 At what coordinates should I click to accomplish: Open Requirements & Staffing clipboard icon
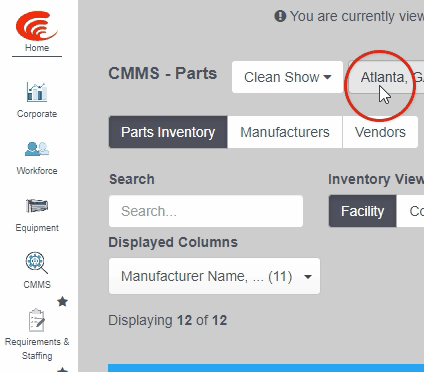pos(37,320)
